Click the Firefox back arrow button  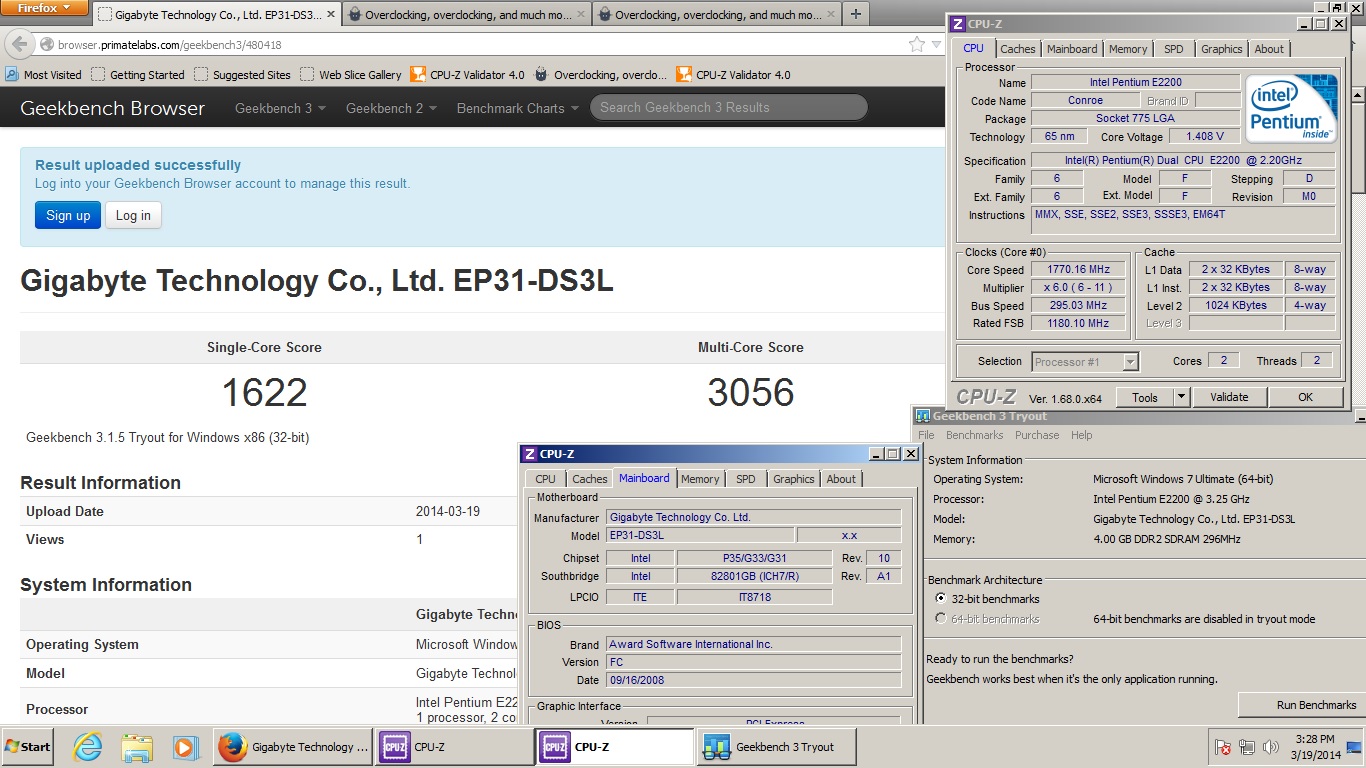pyautogui.click(x=18, y=44)
